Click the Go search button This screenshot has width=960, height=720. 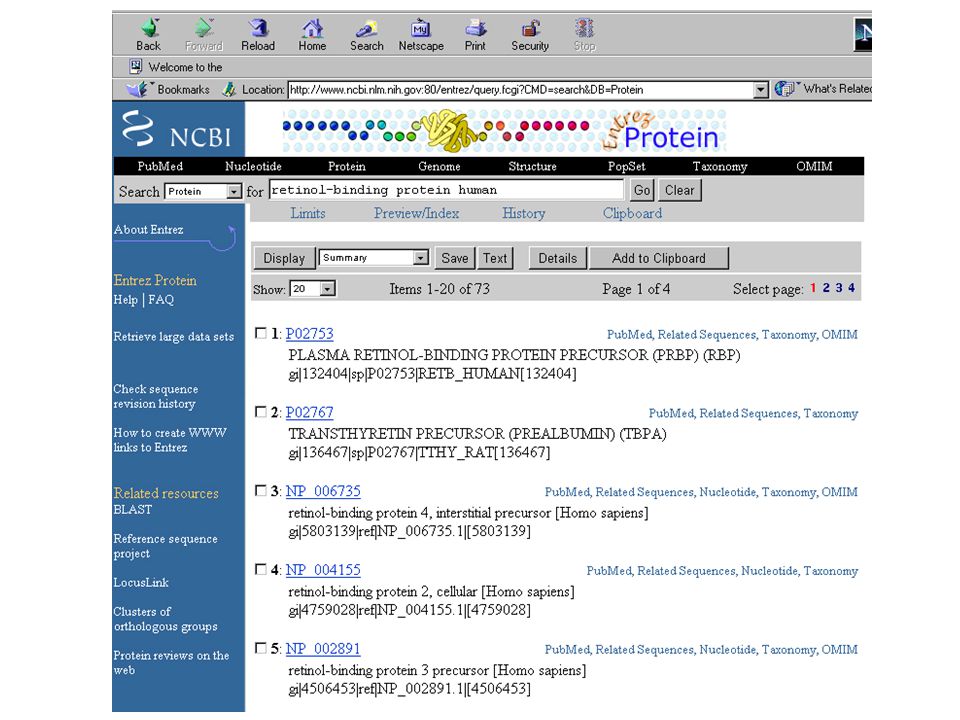click(x=642, y=190)
